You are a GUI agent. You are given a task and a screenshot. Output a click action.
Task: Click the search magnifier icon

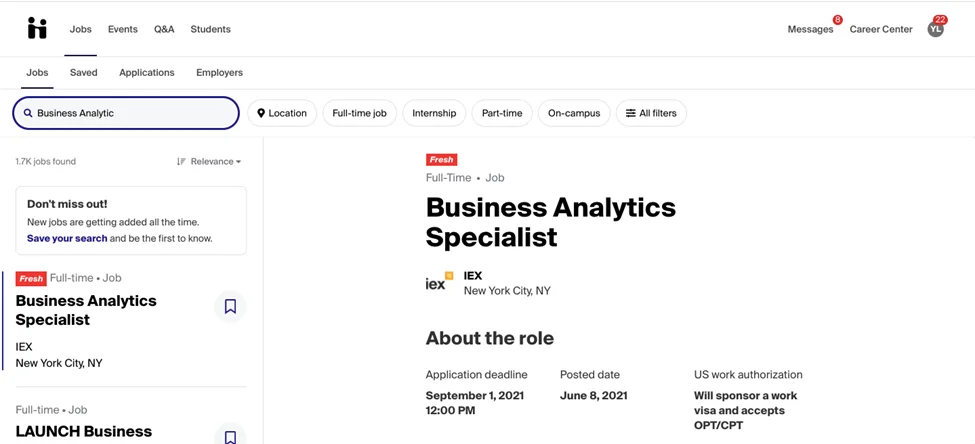click(28, 113)
